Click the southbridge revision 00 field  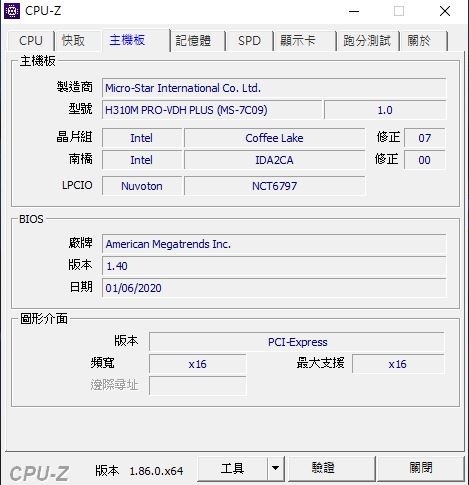(x=425, y=160)
